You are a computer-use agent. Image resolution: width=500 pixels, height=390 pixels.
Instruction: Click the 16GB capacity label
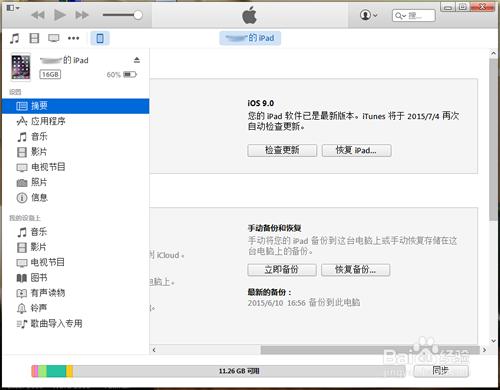[x=50, y=74]
